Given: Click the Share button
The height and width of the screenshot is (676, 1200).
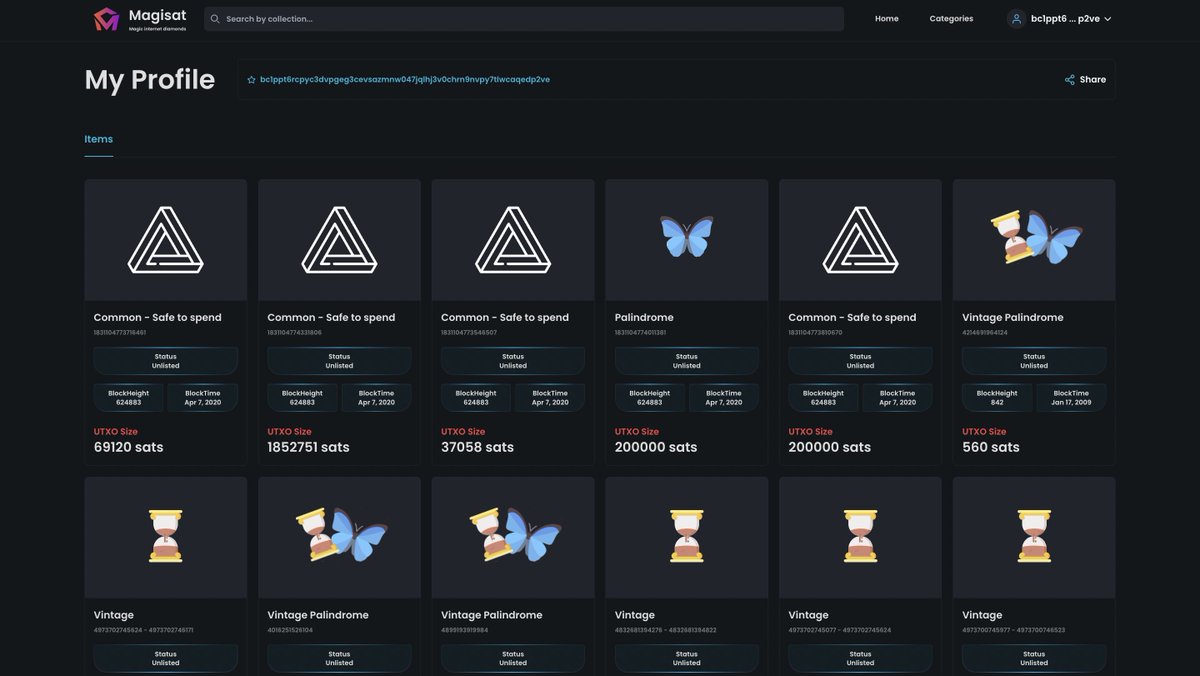Looking at the screenshot, I should coord(1086,79).
